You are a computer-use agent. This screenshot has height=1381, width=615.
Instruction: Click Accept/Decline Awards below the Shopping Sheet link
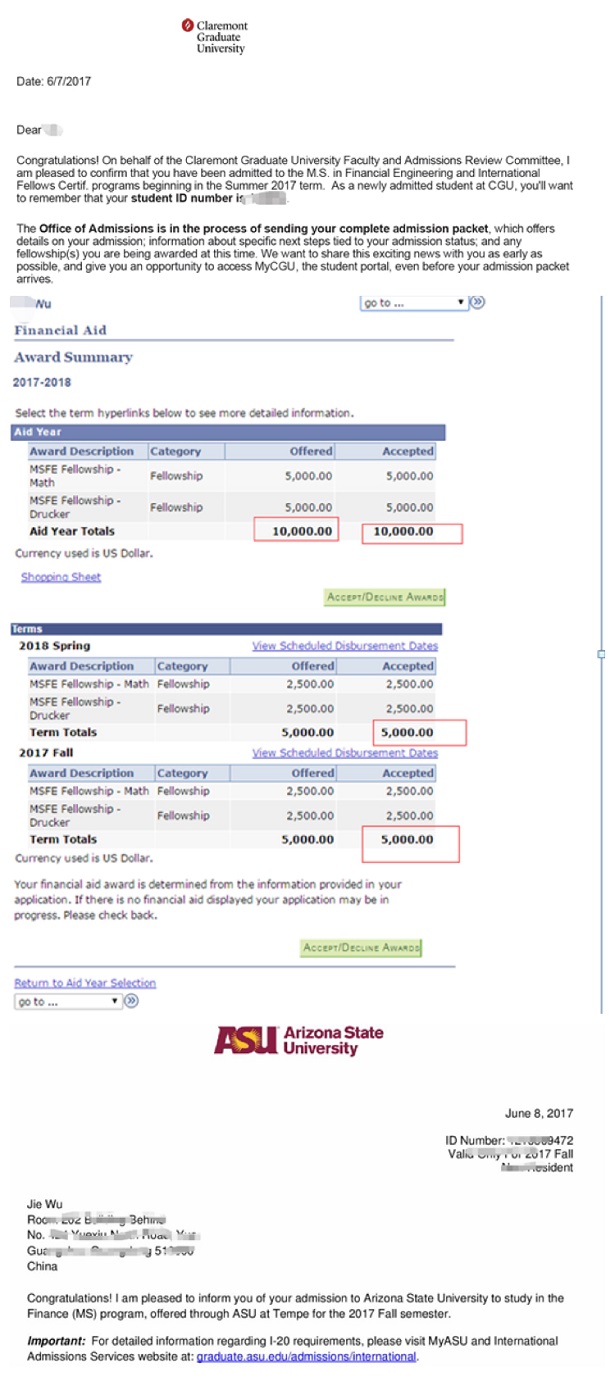click(x=385, y=598)
